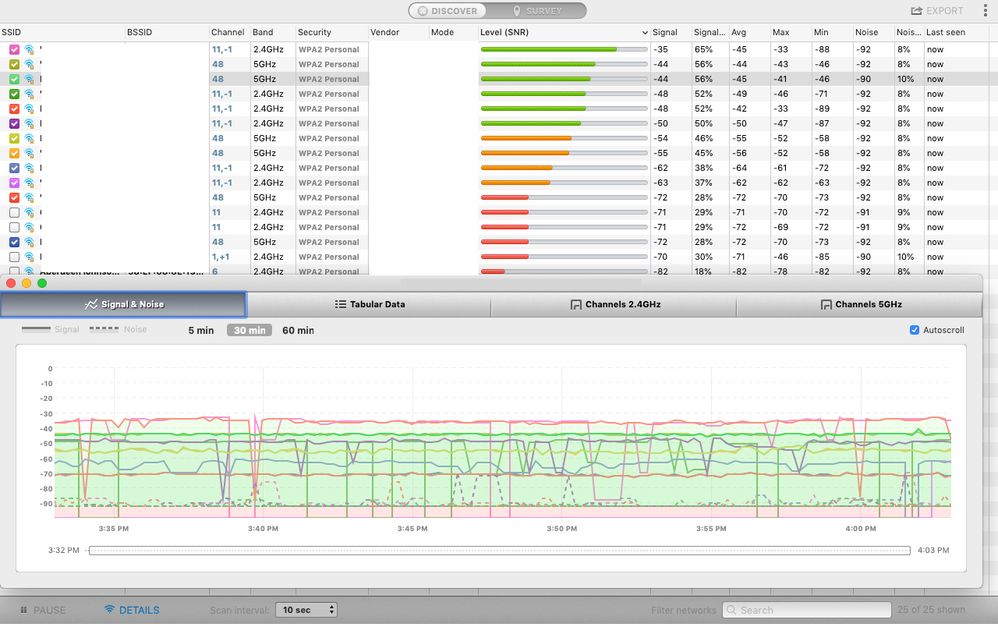Click the Channels 5GHz tab icon
The image size is (998, 624).
[x=826, y=305]
